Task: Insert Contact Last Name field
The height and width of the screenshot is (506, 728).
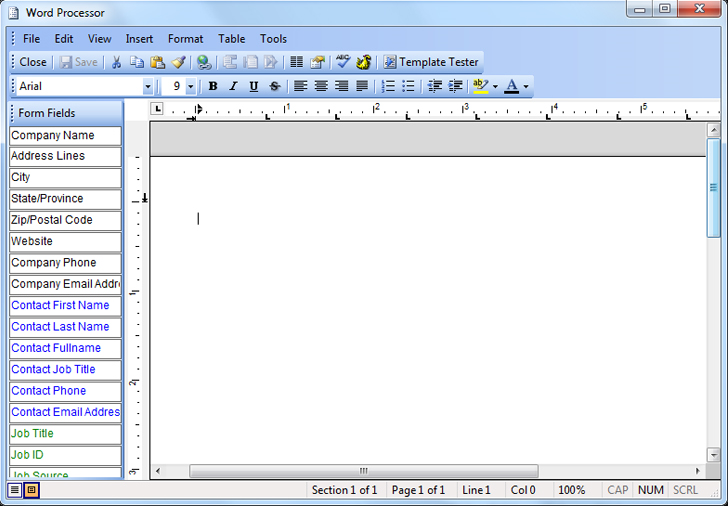Action: click(x=65, y=327)
